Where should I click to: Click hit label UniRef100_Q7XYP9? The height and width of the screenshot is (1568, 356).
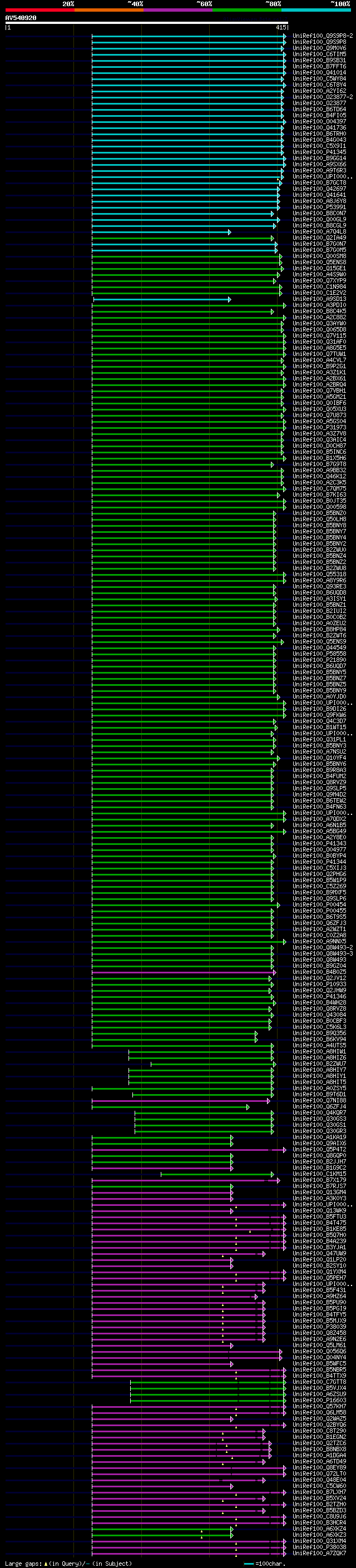click(x=319, y=280)
